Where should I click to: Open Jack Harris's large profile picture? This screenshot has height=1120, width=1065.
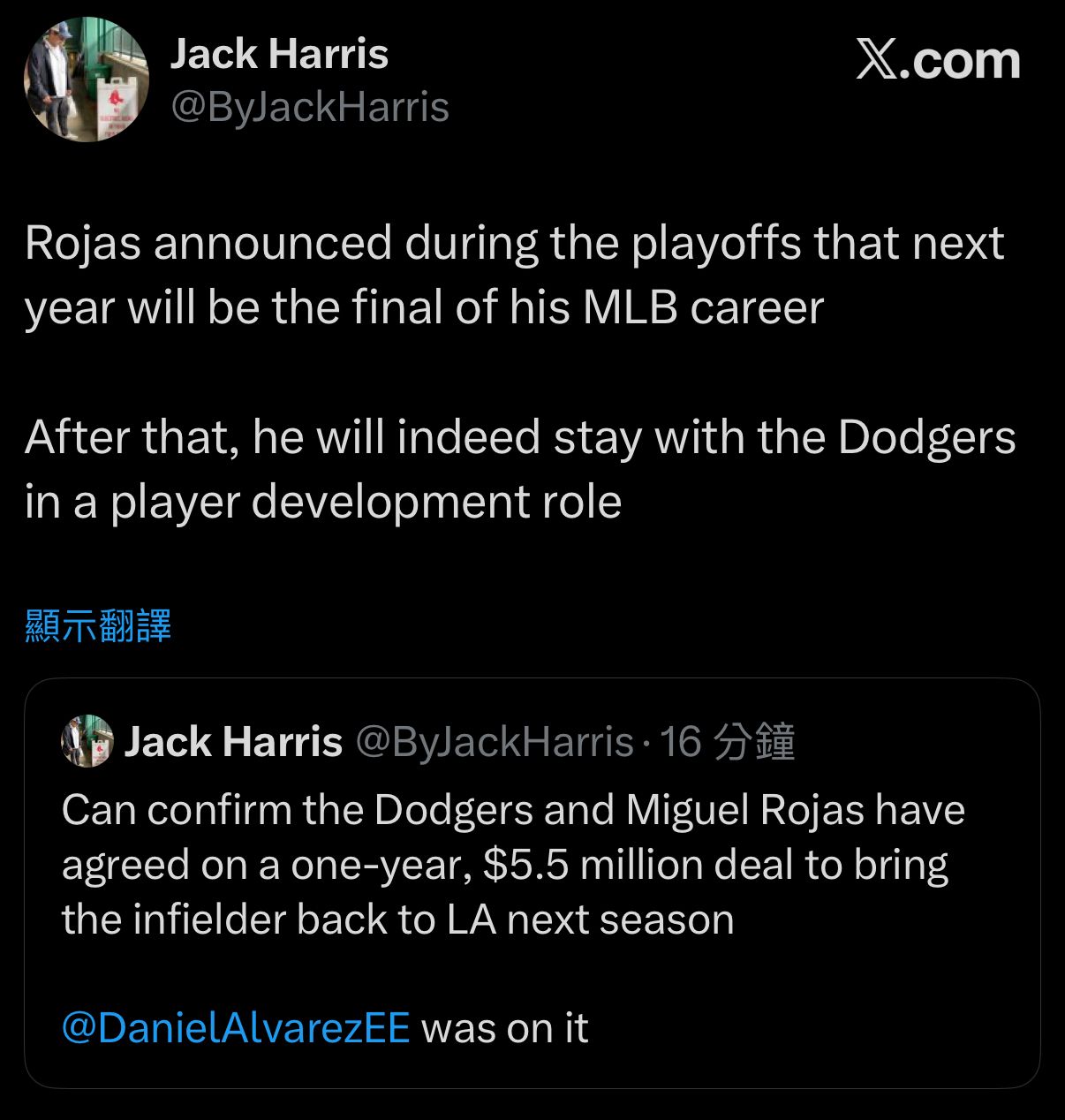(x=86, y=79)
